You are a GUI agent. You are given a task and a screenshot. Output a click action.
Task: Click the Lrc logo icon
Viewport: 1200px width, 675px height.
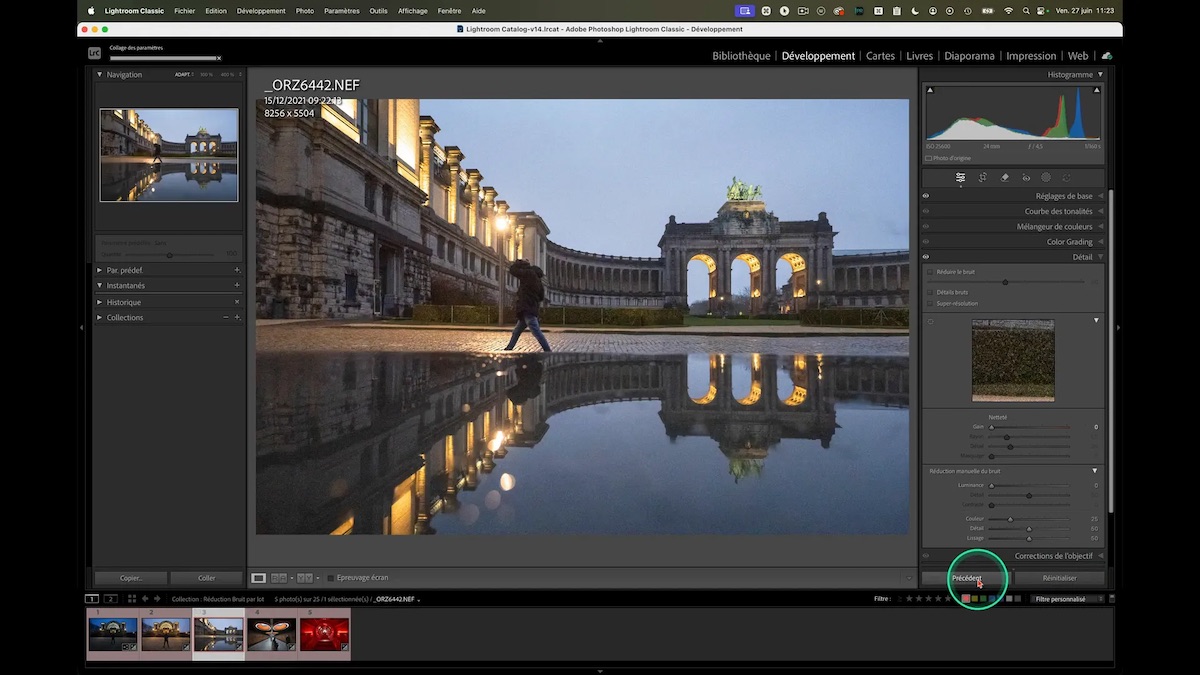(x=94, y=53)
